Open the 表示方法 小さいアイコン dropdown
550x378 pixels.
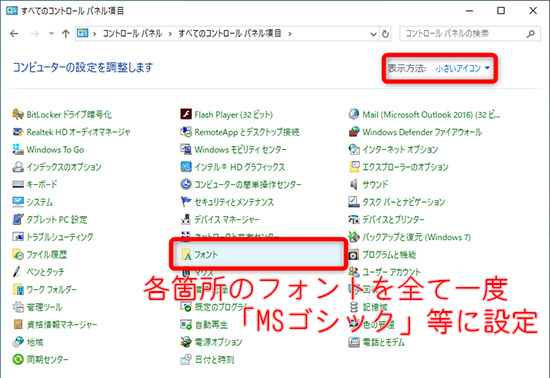pyautogui.click(x=462, y=68)
